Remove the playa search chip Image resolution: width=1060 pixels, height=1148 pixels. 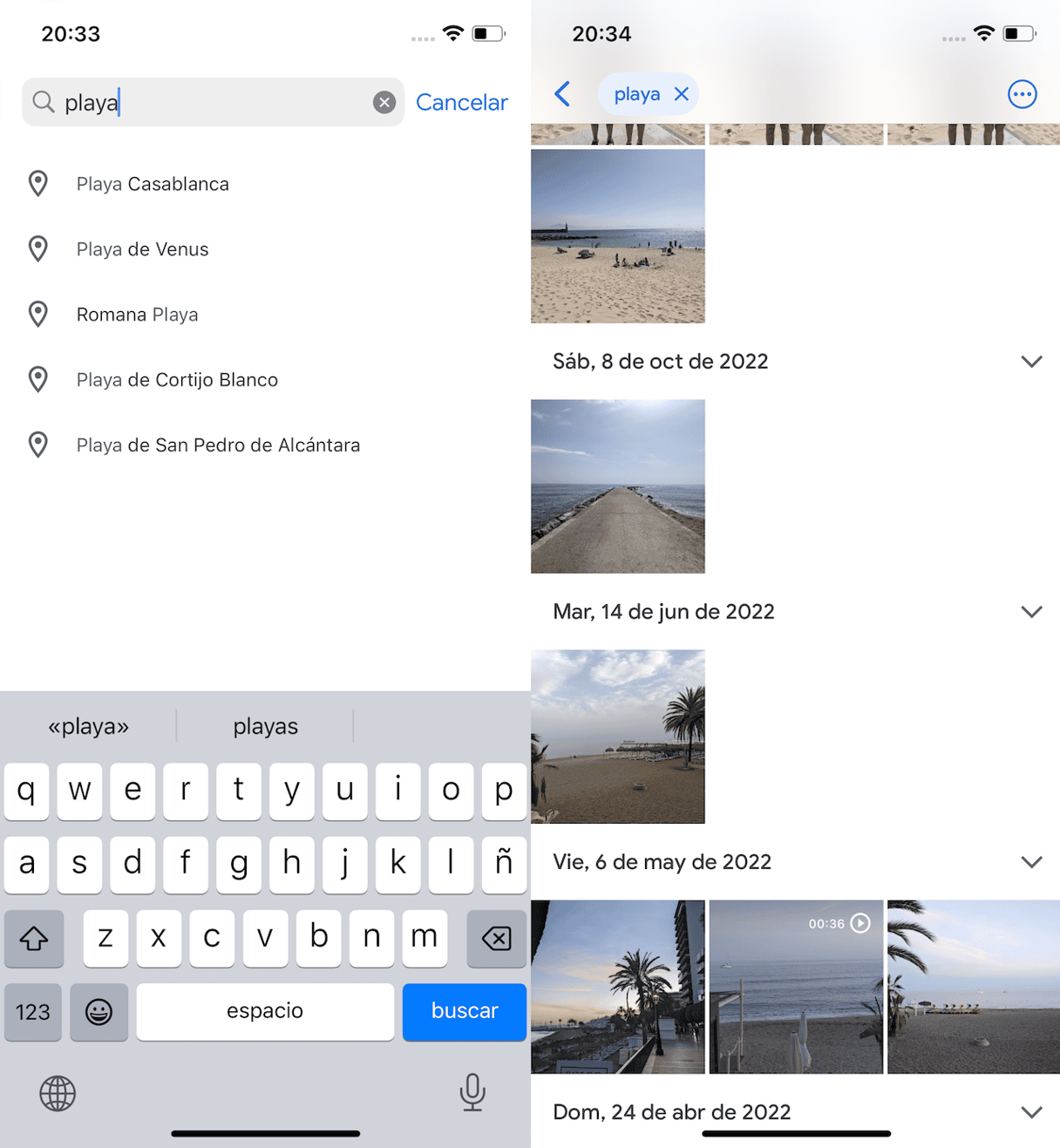[x=682, y=94]
